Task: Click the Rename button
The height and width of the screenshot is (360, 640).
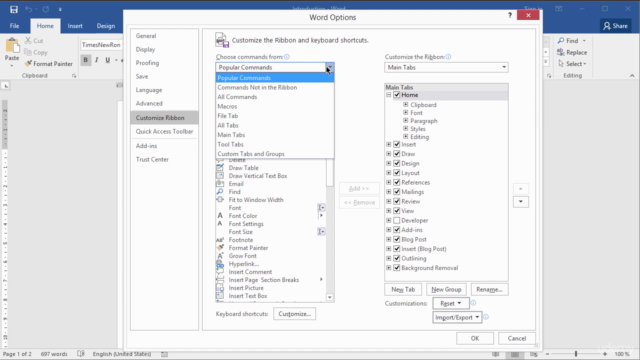Action: click(x=489, y=289)
